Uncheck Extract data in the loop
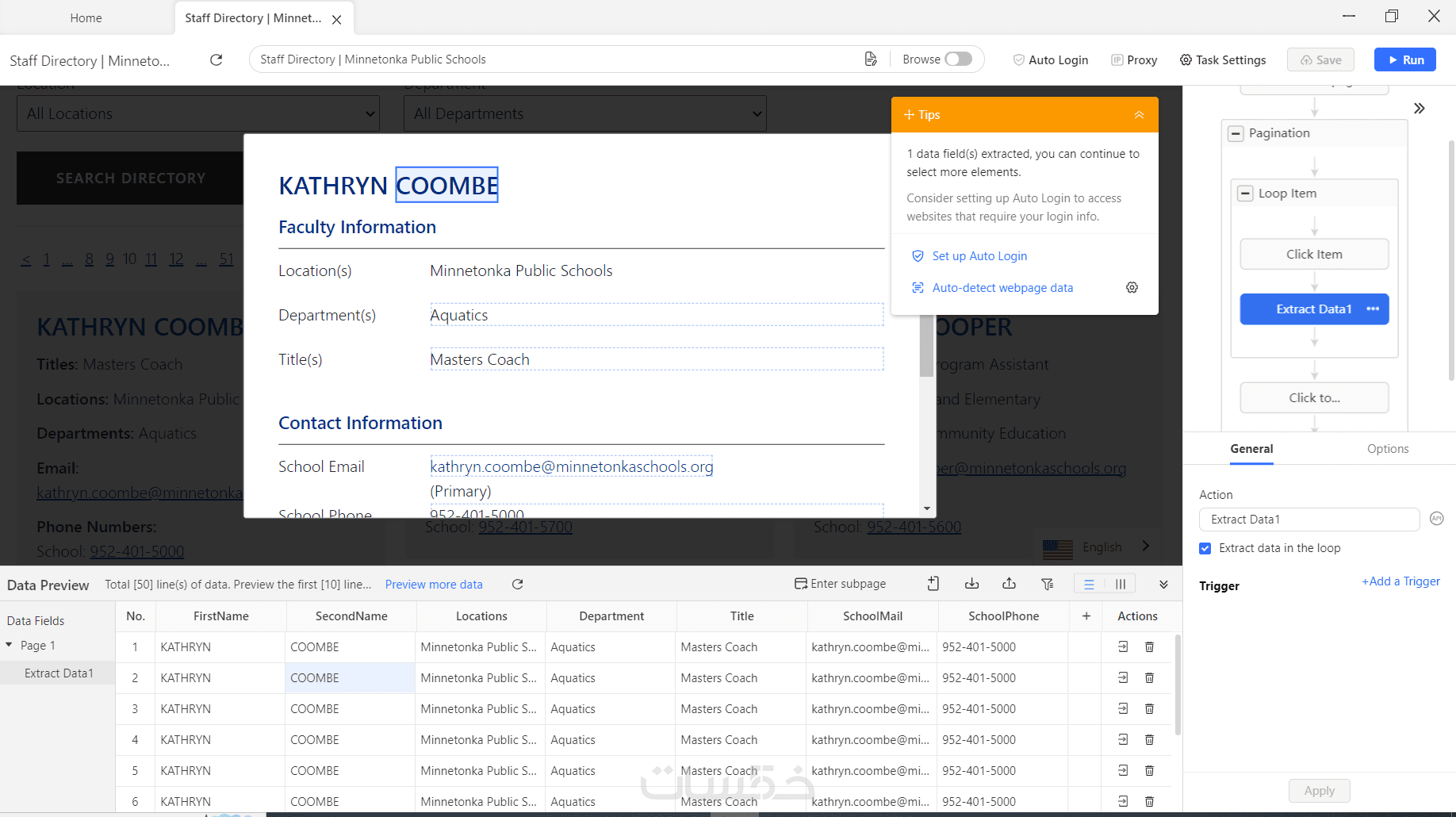Screen dimensions: 1456x817 [x=1205, y=548]
